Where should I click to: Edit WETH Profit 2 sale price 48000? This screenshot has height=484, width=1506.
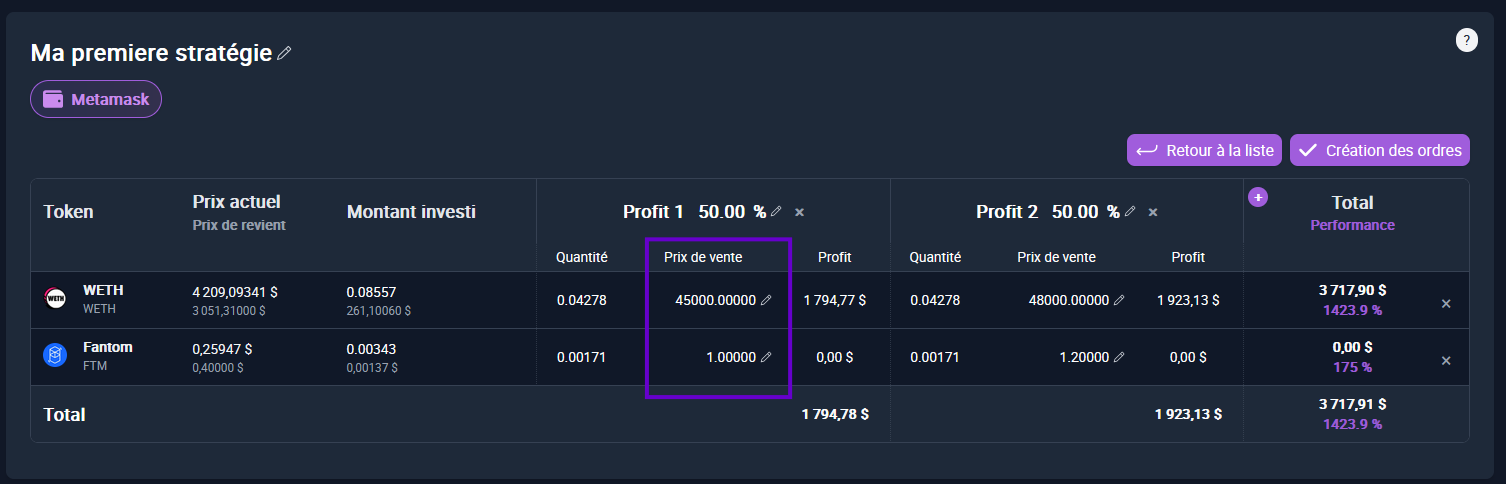click(1119, 300)
